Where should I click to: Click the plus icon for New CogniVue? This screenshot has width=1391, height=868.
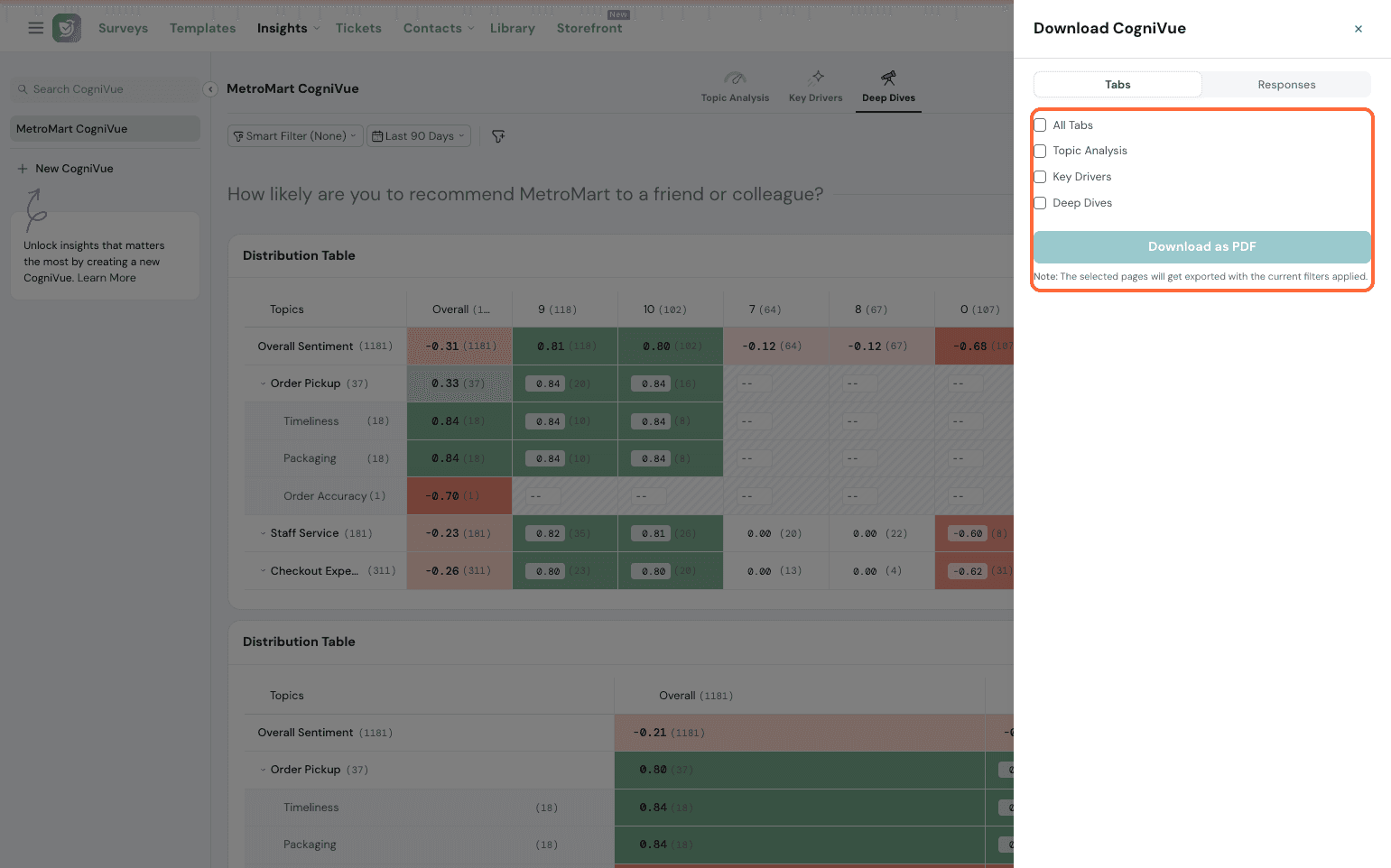(x=23, y=169)
